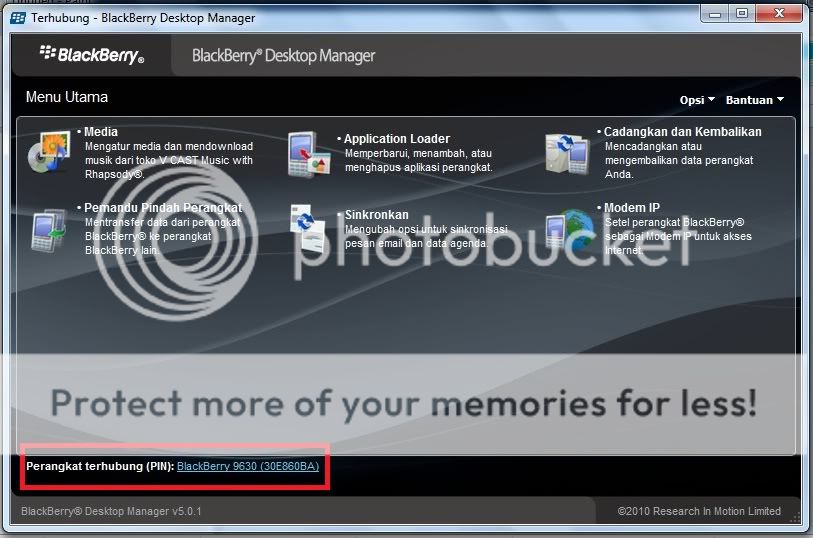
Task: Open Pemandu Pindah Perangkat phone icon
Action: click(49, 230)
